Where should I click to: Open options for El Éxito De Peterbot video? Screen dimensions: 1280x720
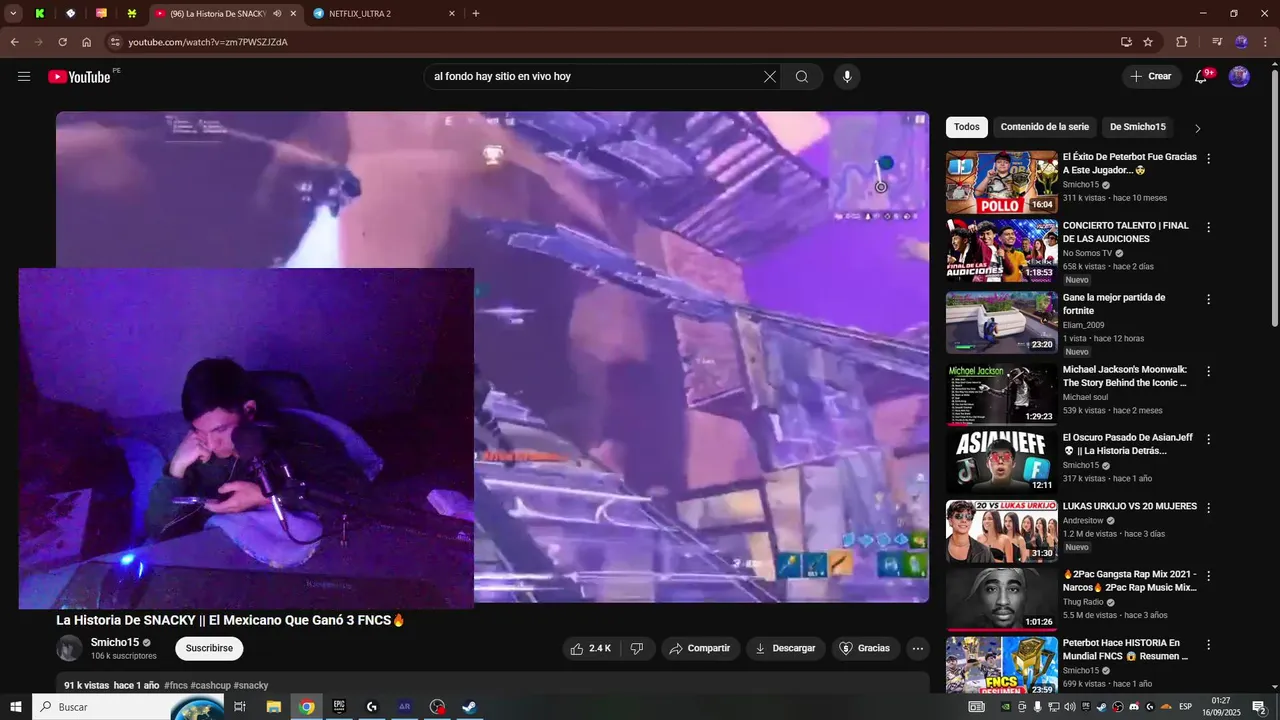[x=1209, y=159]
